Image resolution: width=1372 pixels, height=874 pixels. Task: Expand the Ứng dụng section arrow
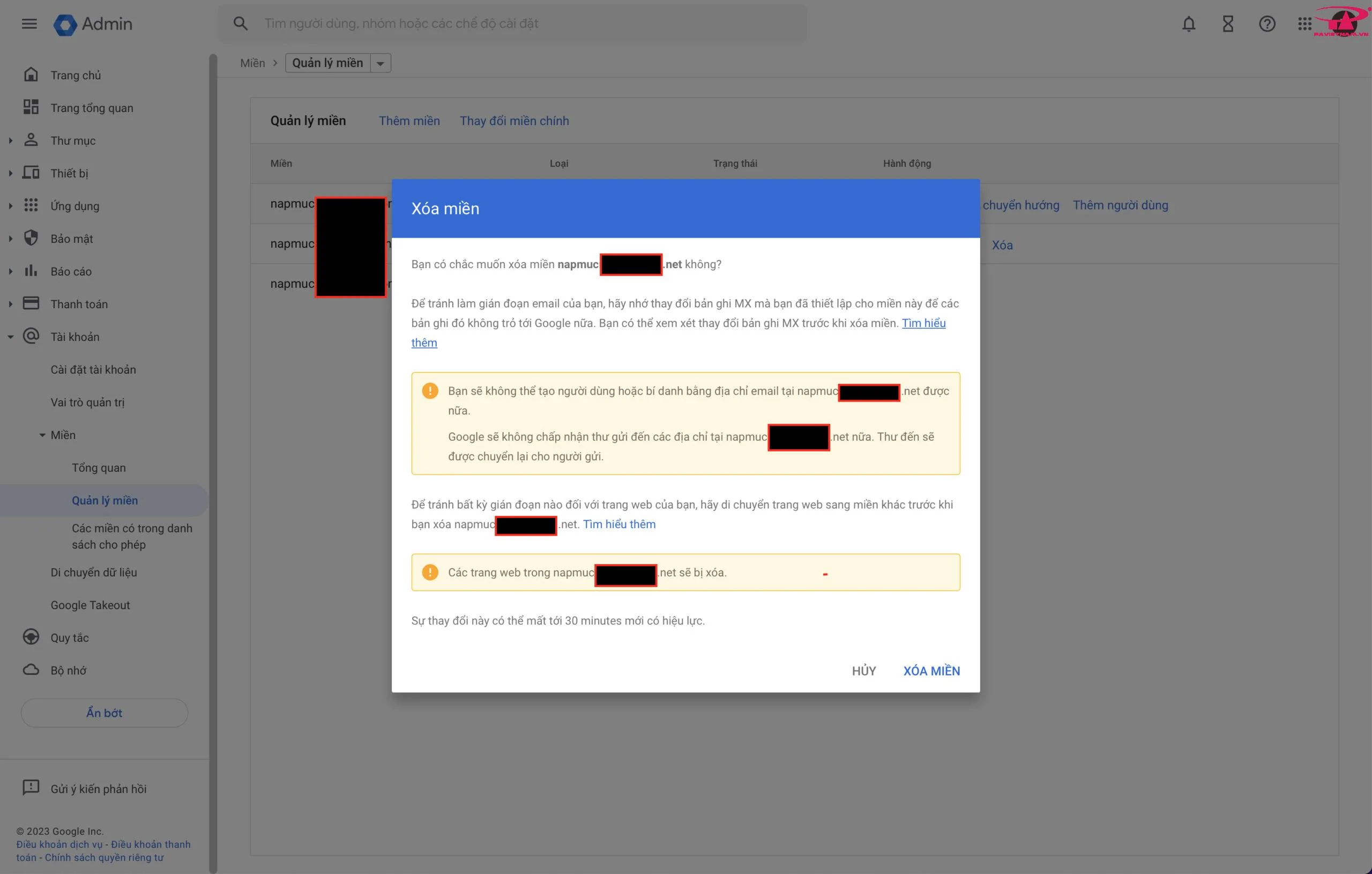tap(10, 206)
